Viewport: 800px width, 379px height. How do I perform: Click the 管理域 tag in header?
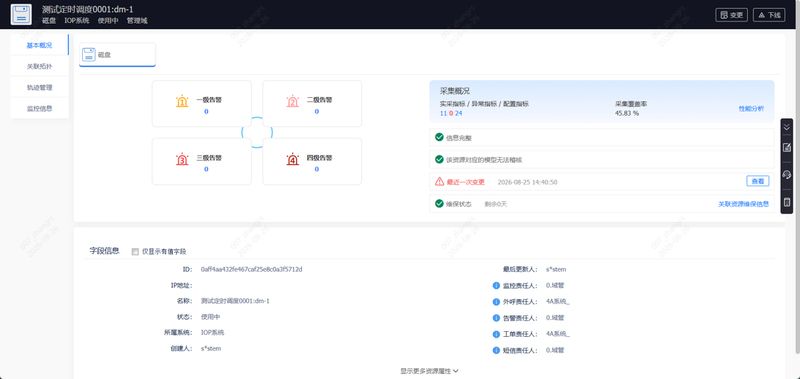point(137,21)
